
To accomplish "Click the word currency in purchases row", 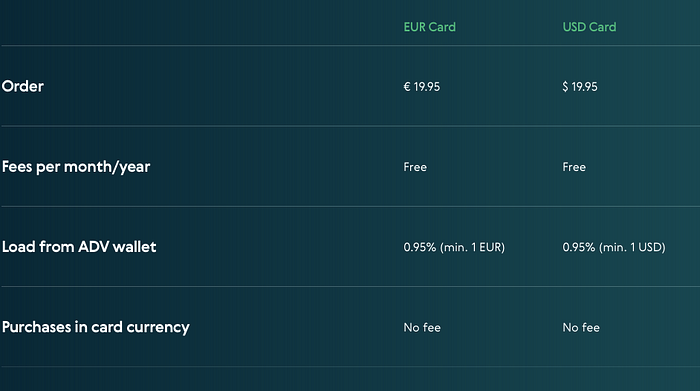I will coord(158,328).
